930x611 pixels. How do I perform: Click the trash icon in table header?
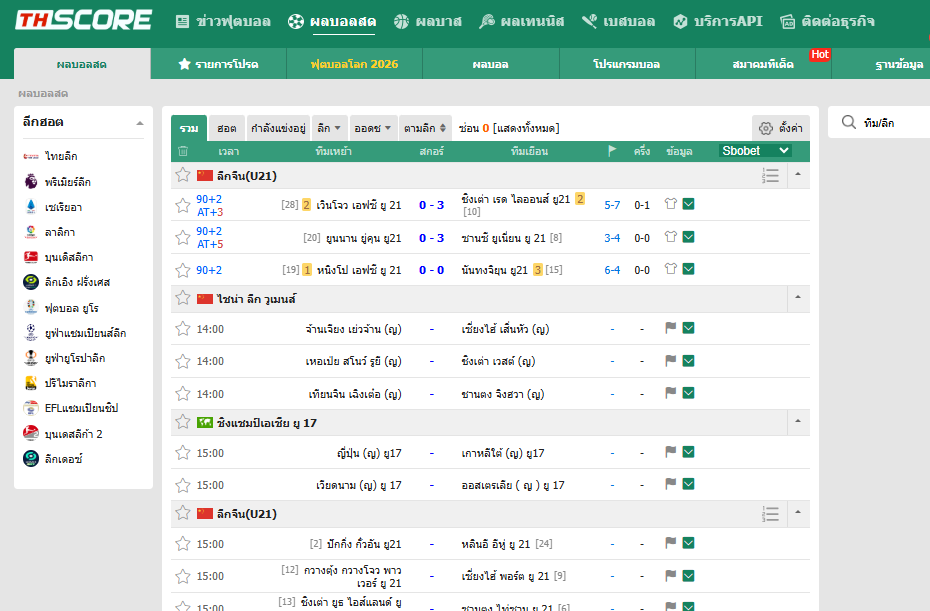[x=183, y=151]
